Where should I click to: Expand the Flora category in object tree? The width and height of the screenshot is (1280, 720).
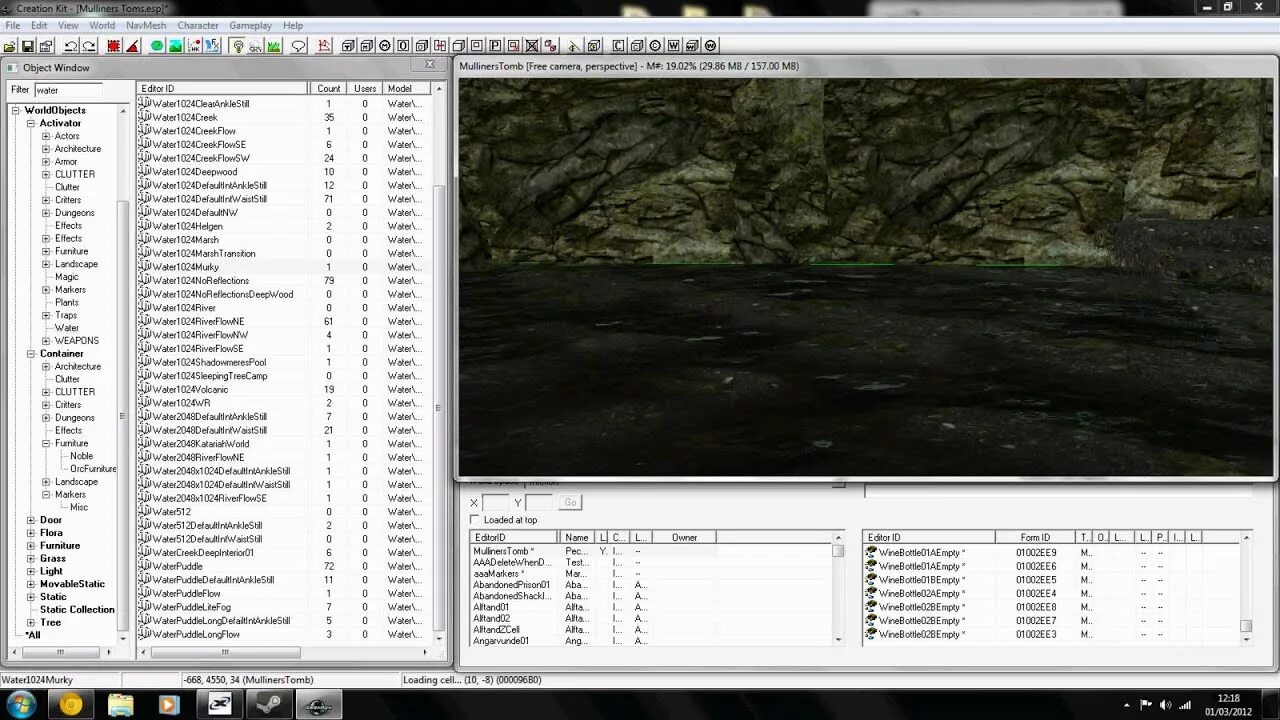pos(31,533)
